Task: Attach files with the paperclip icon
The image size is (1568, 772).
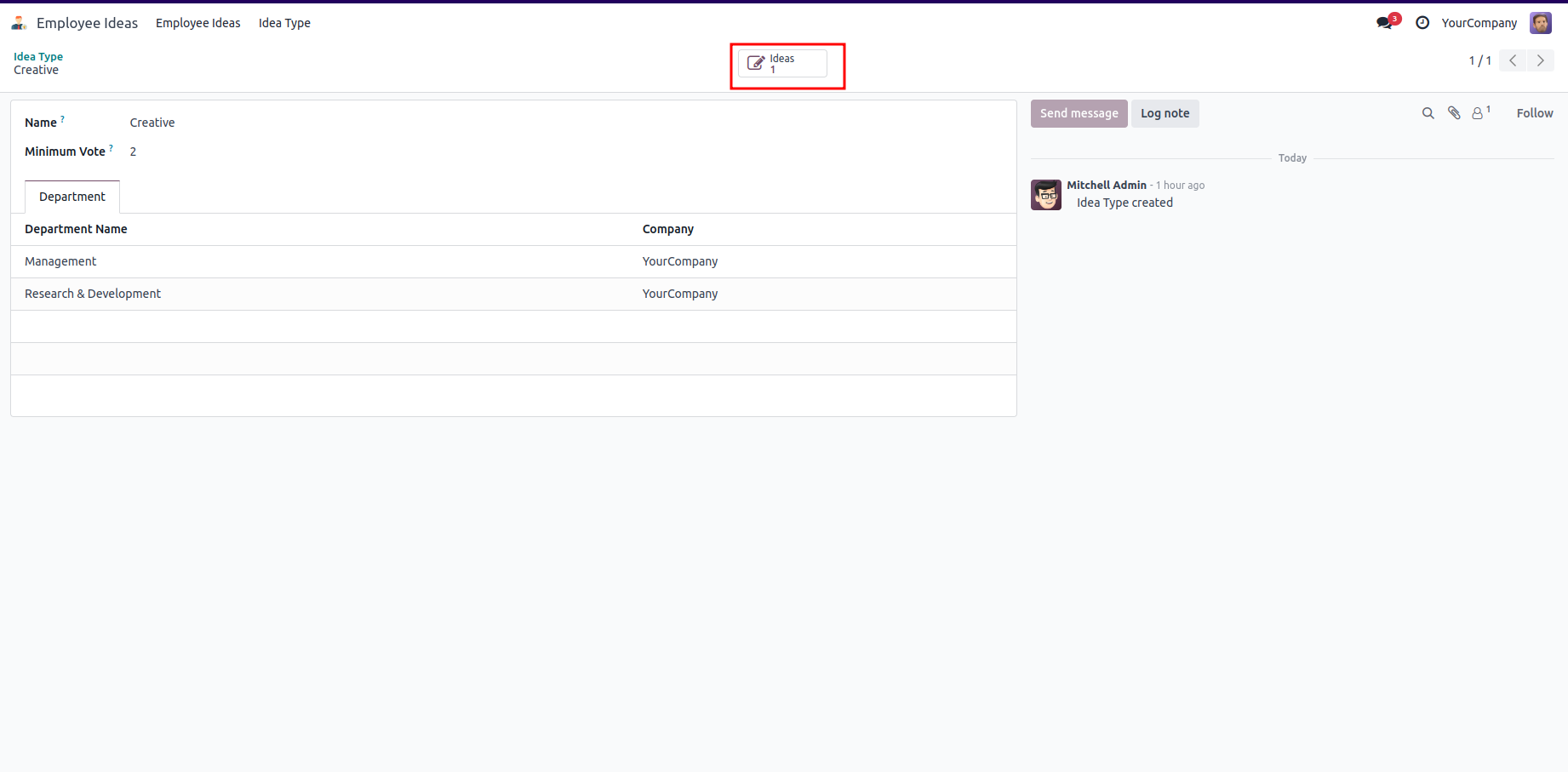Action: coord(1454,113)
